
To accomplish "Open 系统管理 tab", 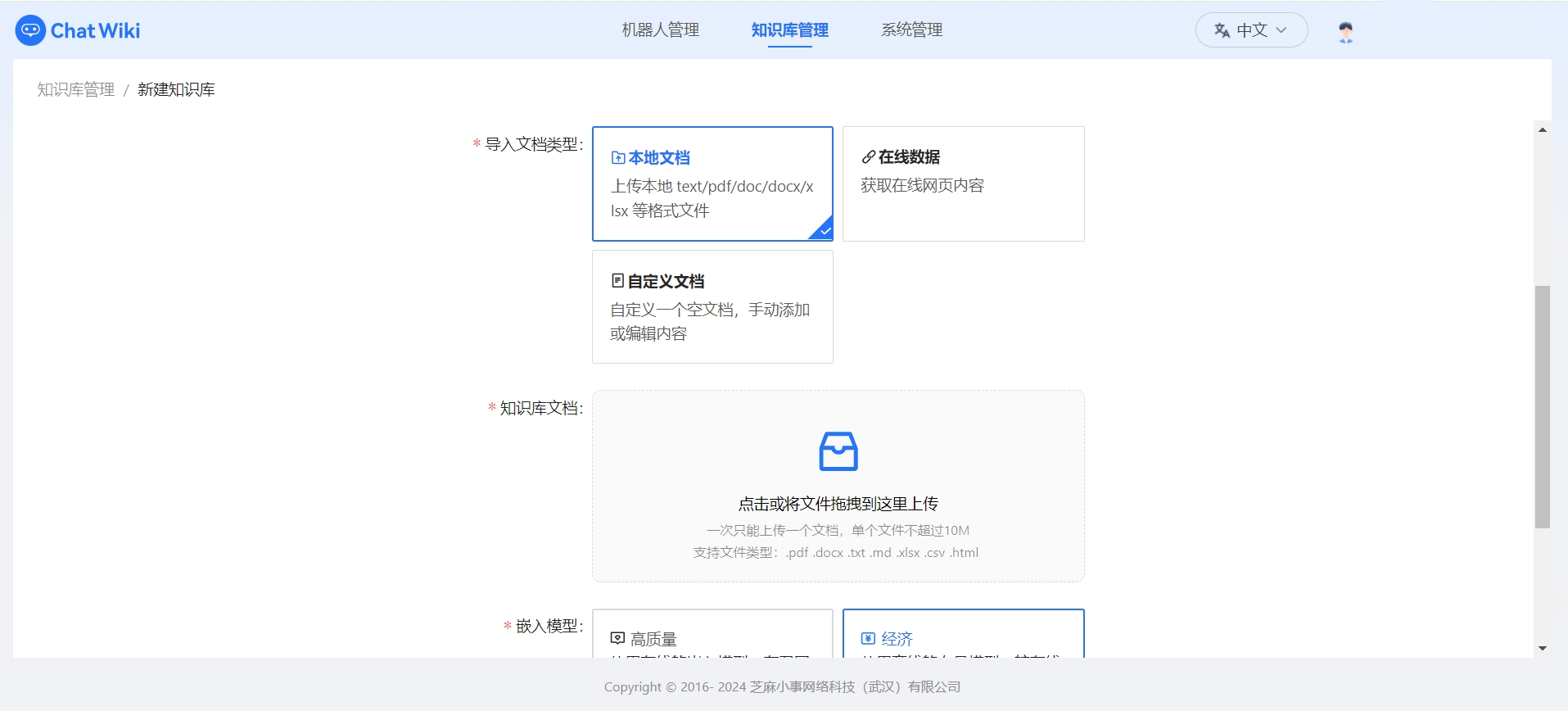I will [x=911, y=30].
